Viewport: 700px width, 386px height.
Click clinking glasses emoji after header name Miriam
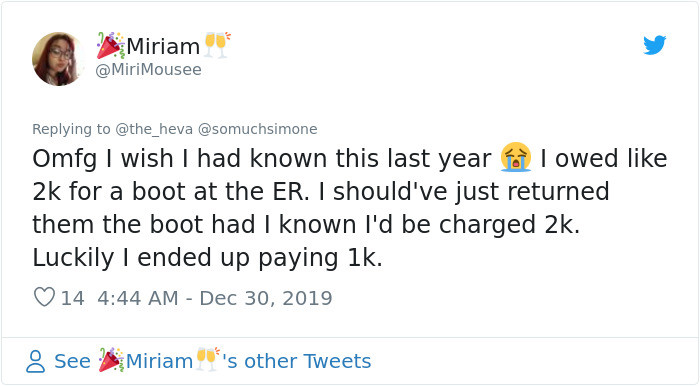pyautogui.click(x=217, y=45)
